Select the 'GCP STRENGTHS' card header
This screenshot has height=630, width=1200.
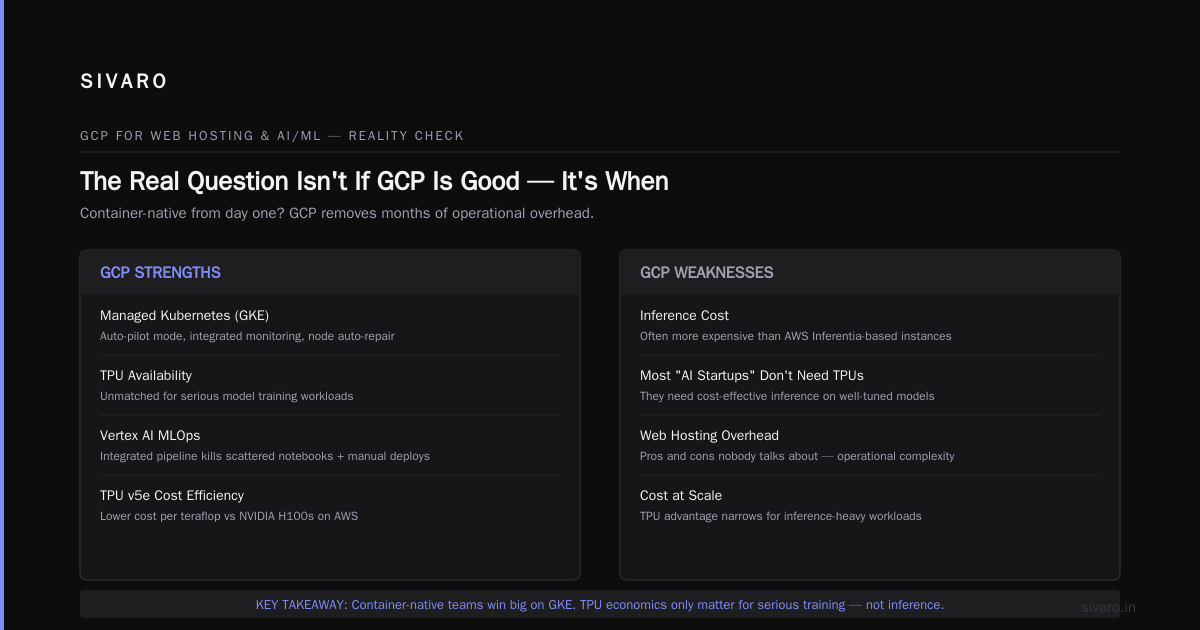click(330, 272)
